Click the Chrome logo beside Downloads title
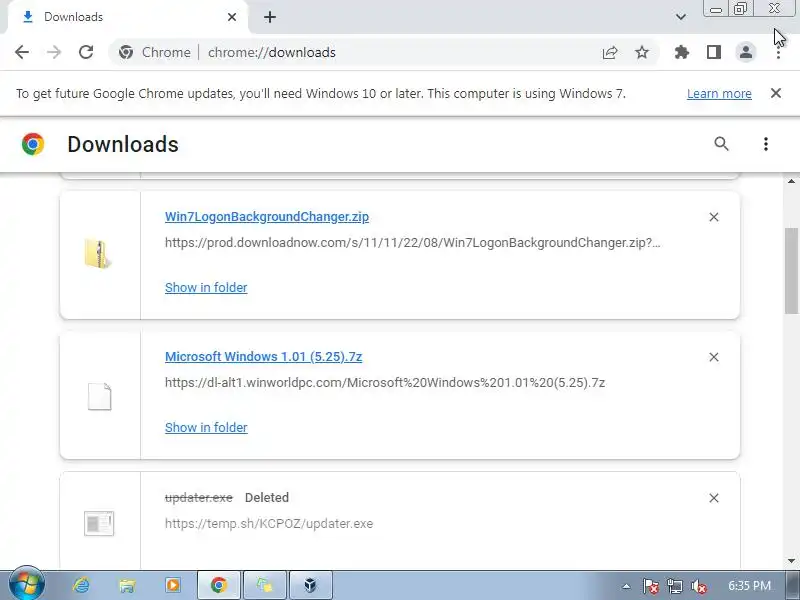 (33, 144)
